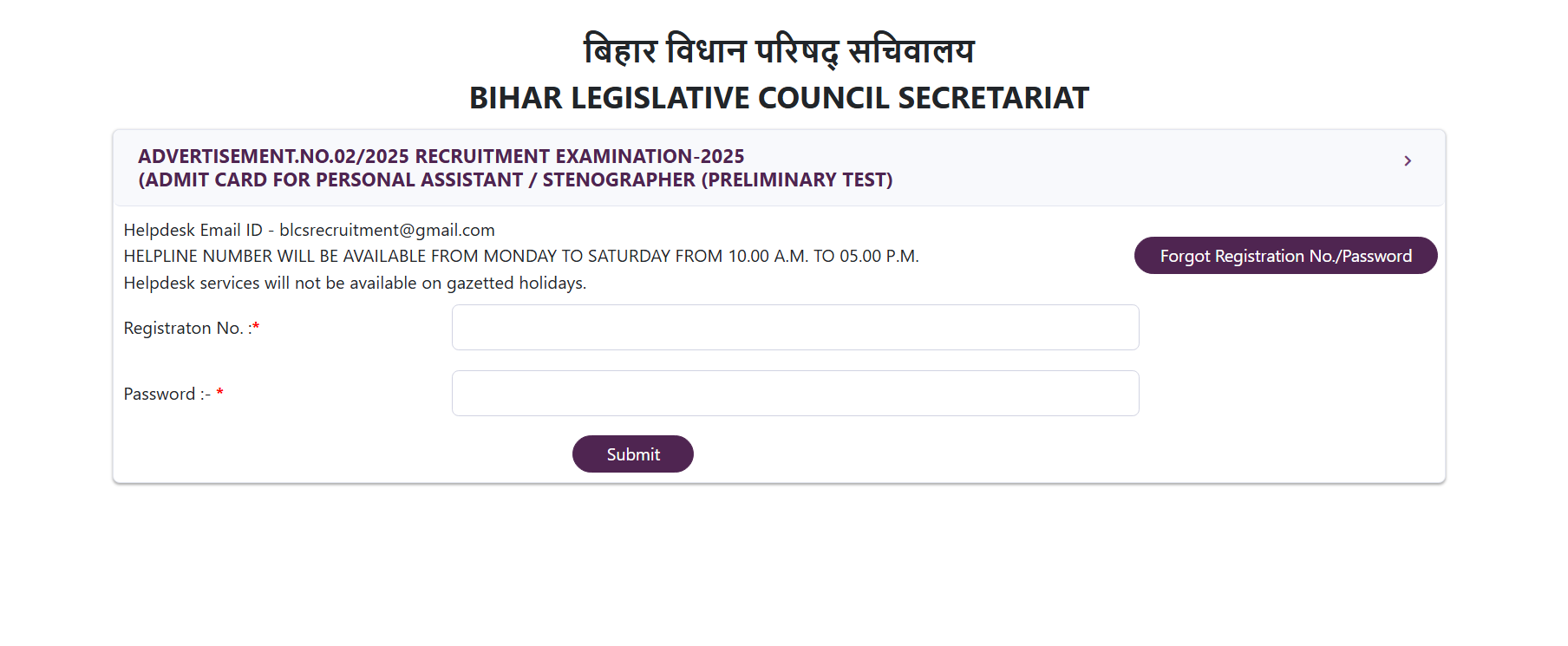Viewport: 1568px width, 646px height.
Task: Click red asterisk beside Password label
Action: (220, 393)
